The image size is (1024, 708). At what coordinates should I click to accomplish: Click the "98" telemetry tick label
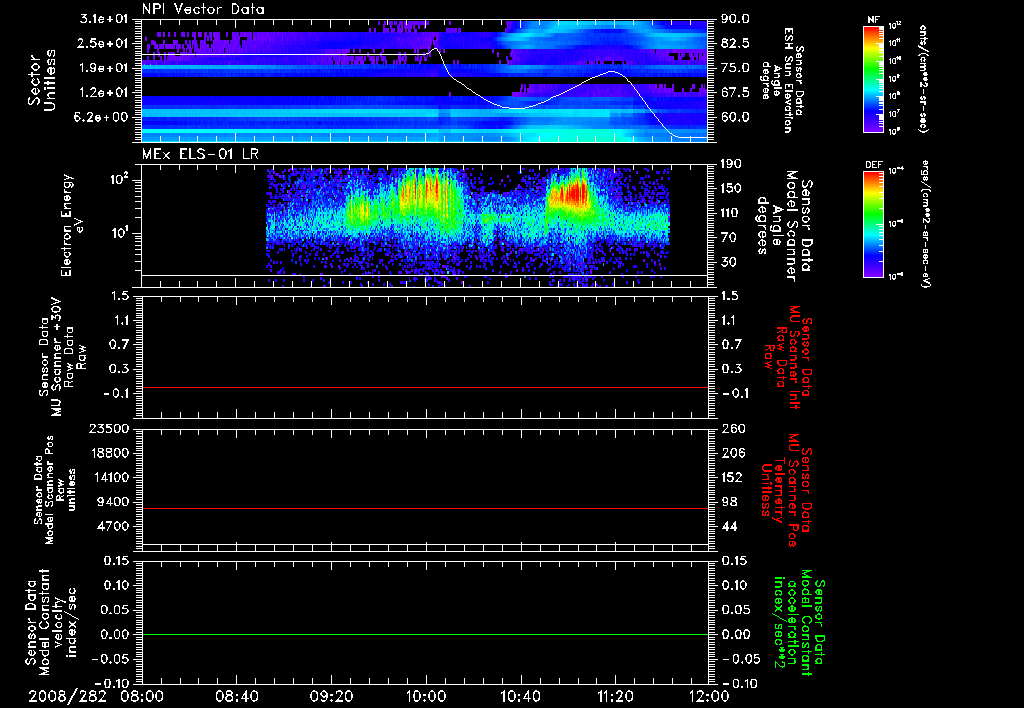(x=728, y=502)
